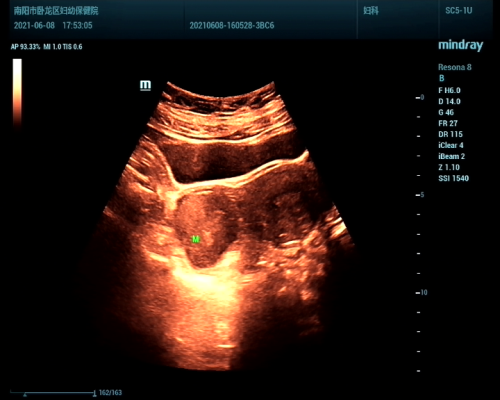Click the cine review progress bar
The image size is (500, 400).
click(53, 393)
